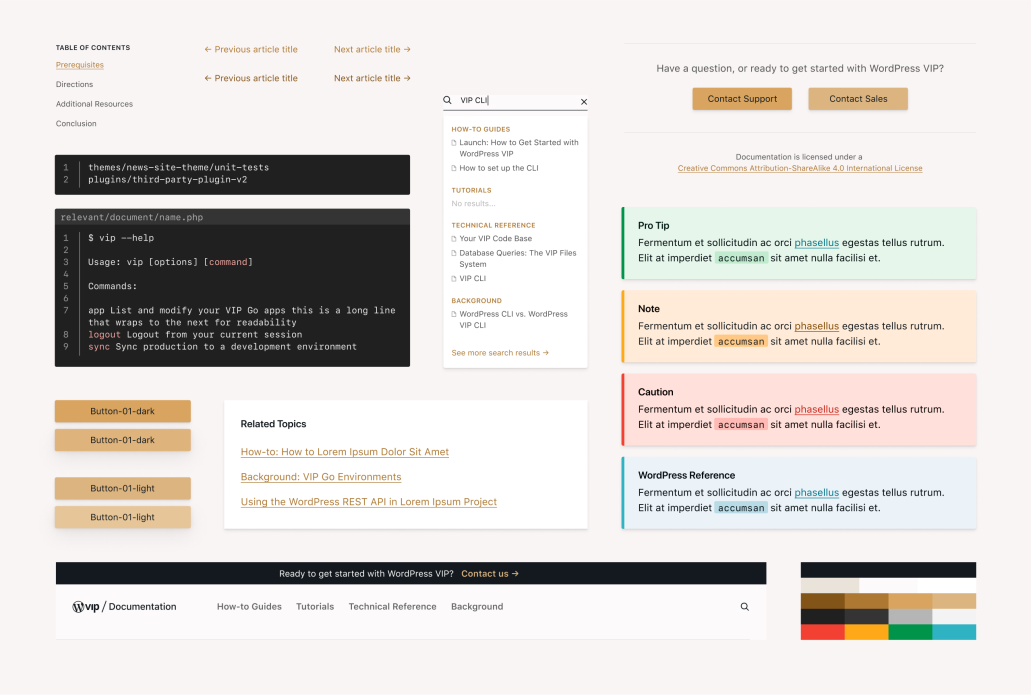This screenshot has height=695, width=1031.
Task: Pick the beige swatch in the palette
Action: tap(830, 585)
